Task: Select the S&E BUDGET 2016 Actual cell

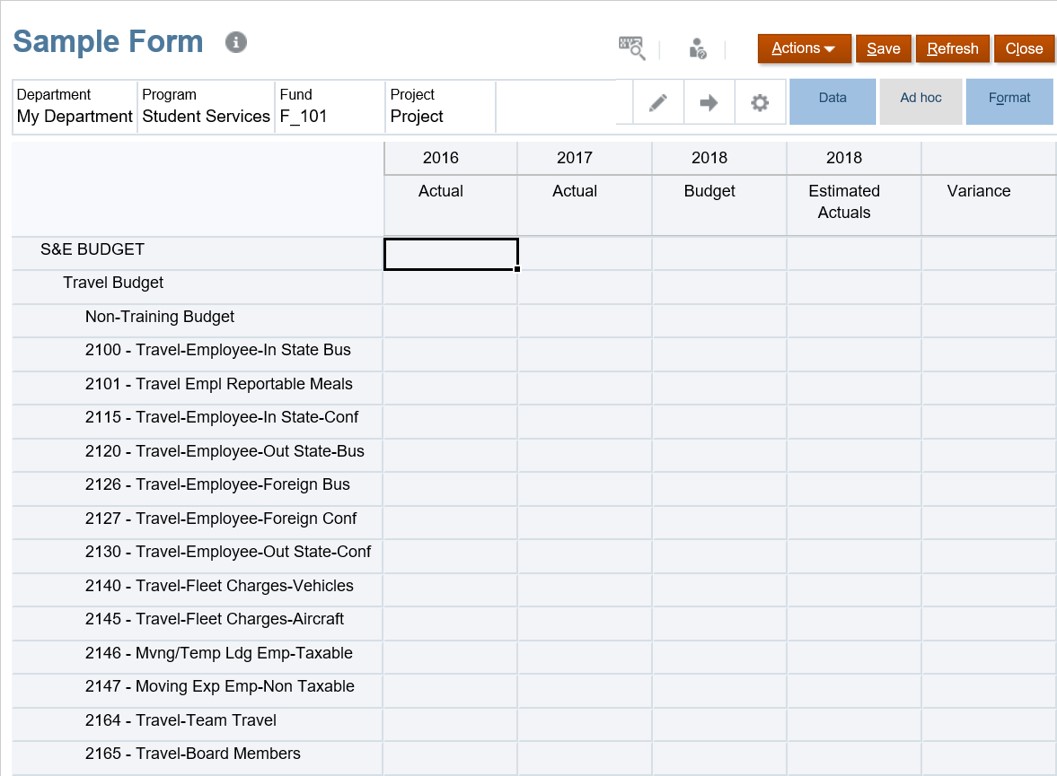Action: coord(450,254)
